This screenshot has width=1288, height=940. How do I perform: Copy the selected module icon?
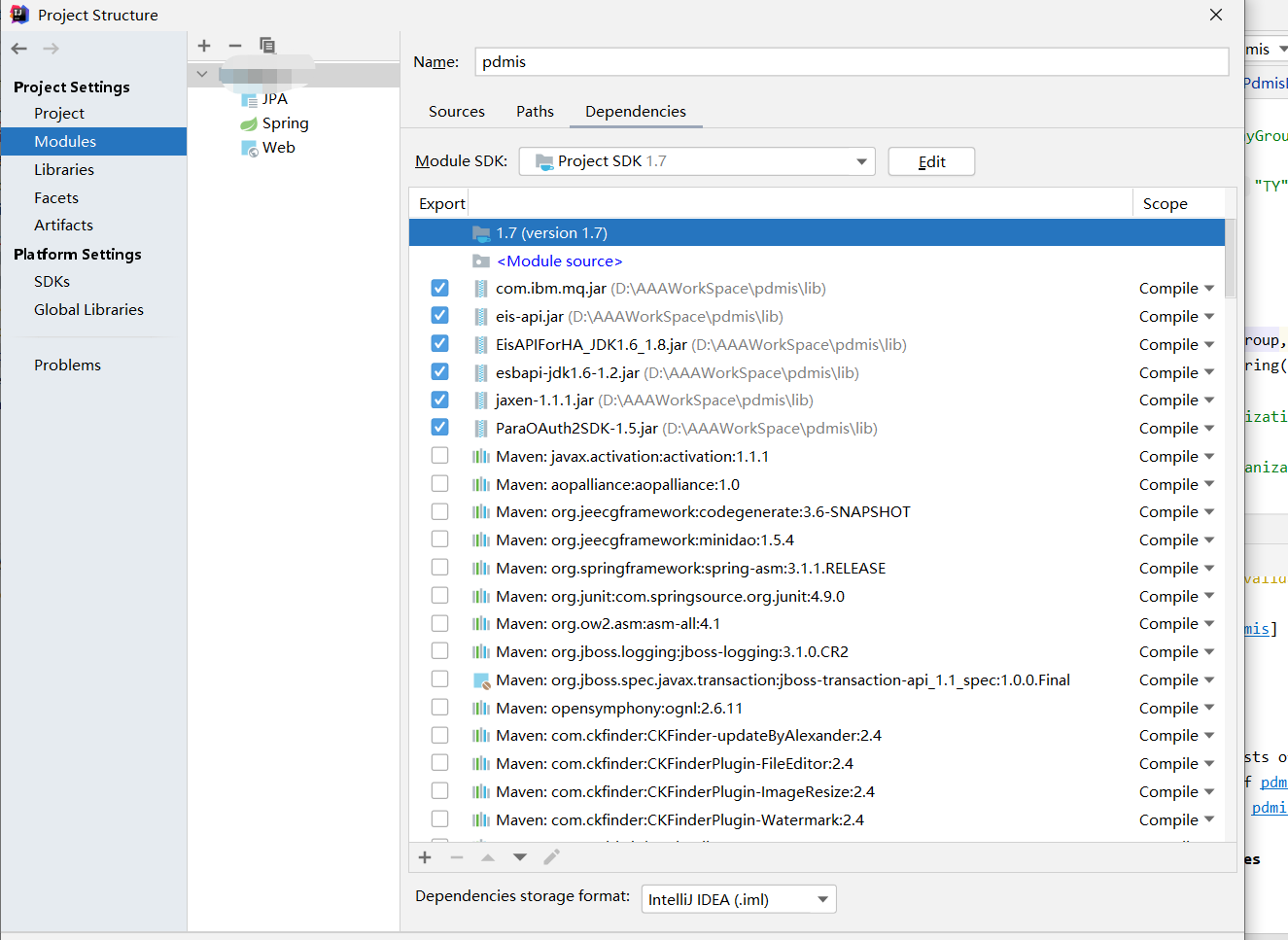click(267, 46)
